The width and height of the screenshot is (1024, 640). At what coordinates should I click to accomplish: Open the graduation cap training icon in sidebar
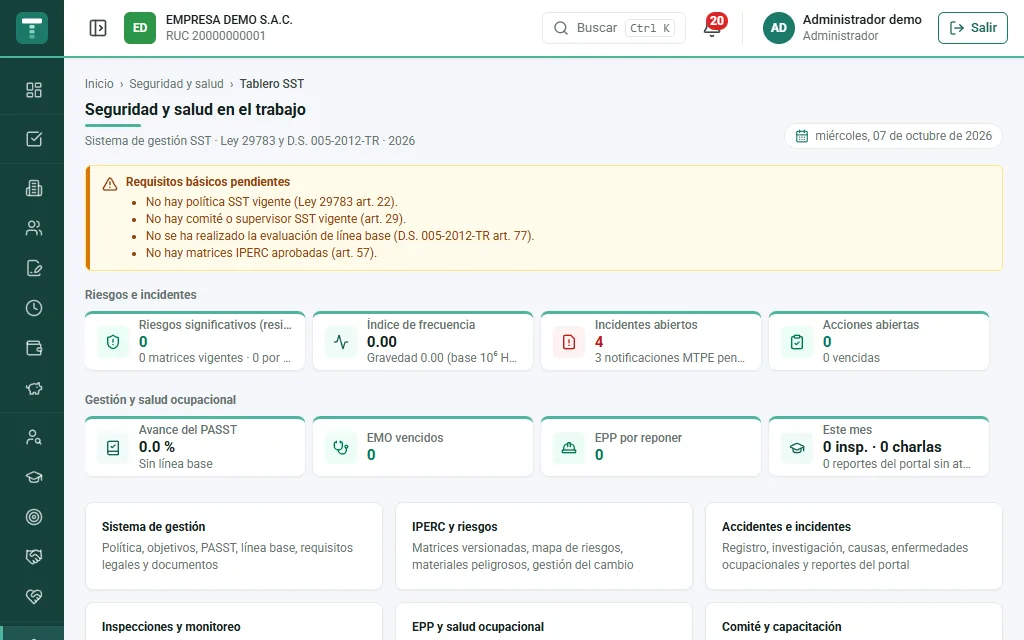(34, 477)
